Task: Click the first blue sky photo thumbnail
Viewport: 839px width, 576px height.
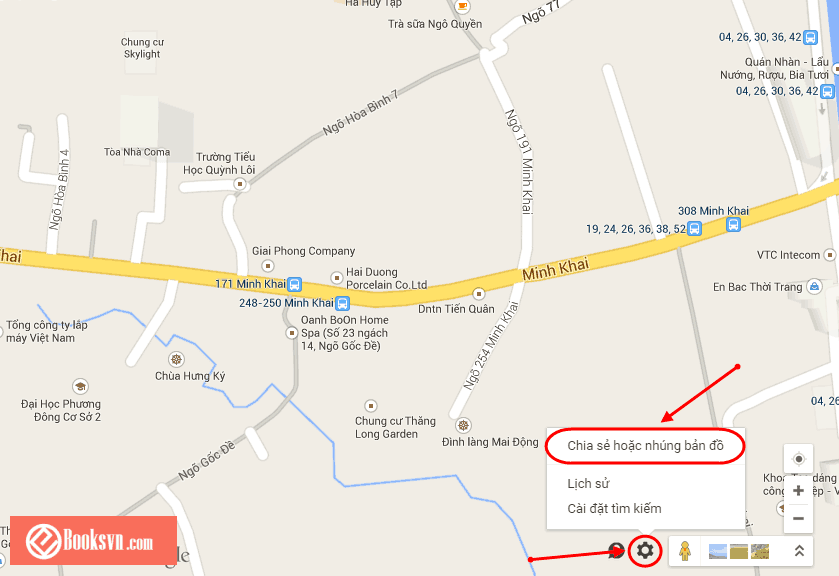Action: pos(718,551)
